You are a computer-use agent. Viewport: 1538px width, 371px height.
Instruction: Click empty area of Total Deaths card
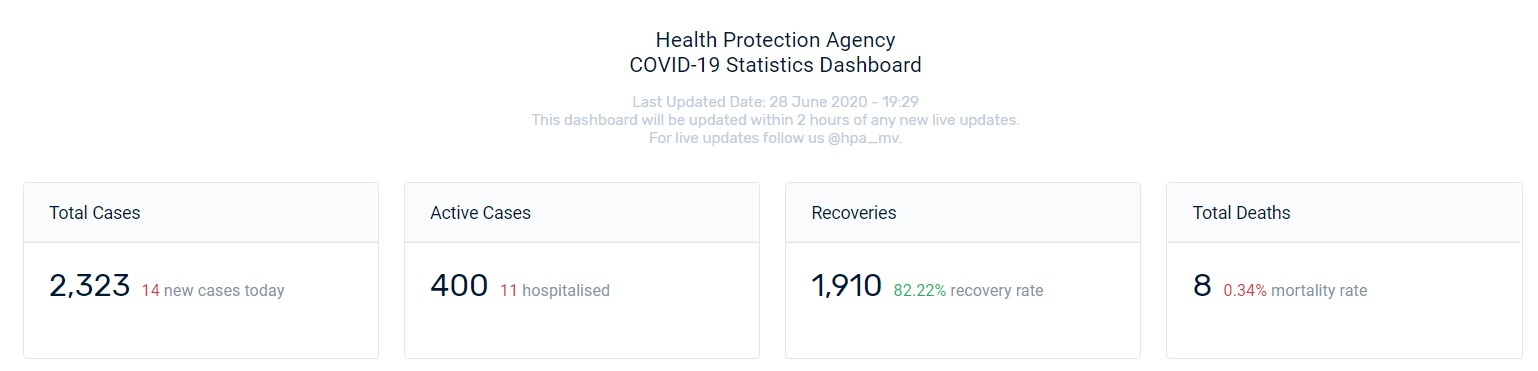[1344, 330]
